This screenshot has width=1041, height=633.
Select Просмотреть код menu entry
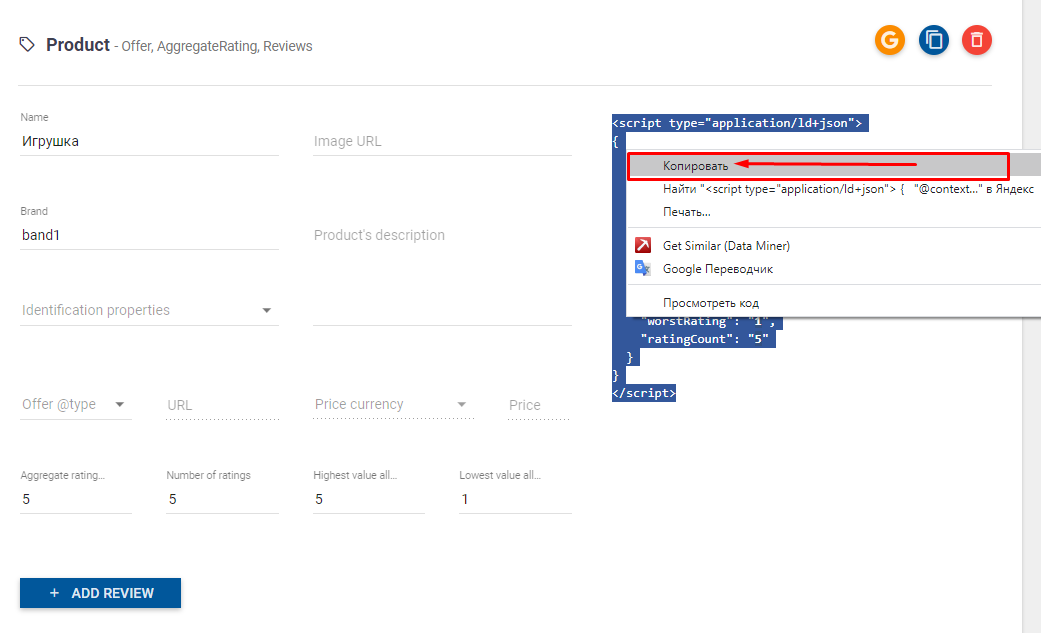pos(711,303)
